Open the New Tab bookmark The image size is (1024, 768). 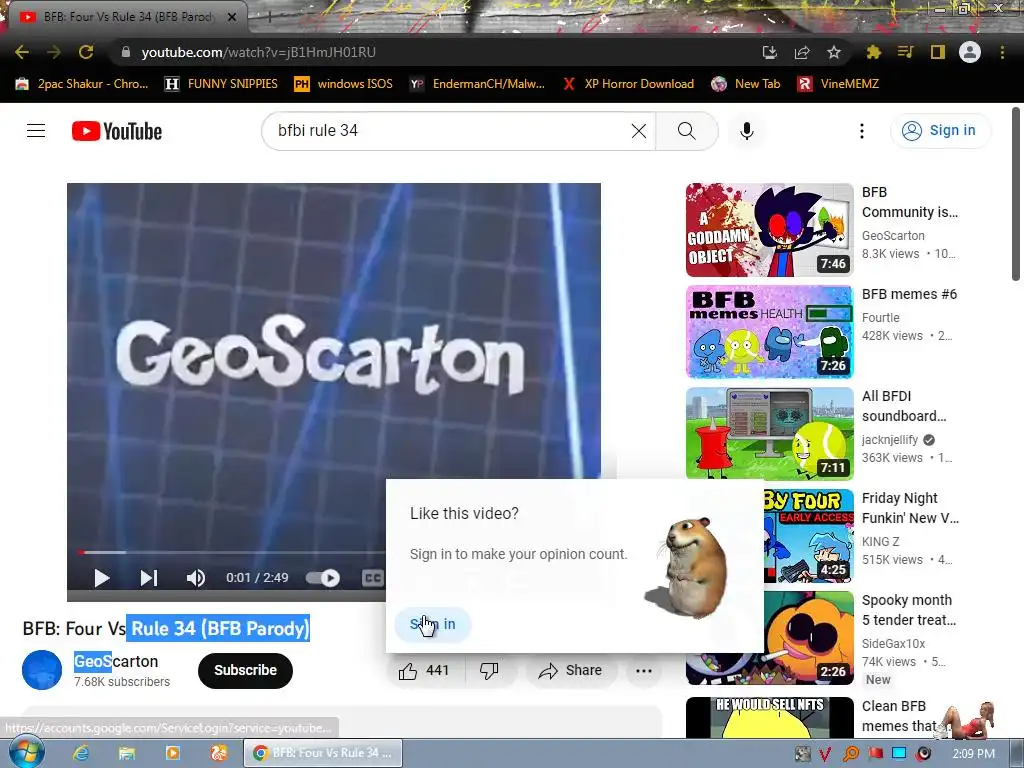coord(746,84)
